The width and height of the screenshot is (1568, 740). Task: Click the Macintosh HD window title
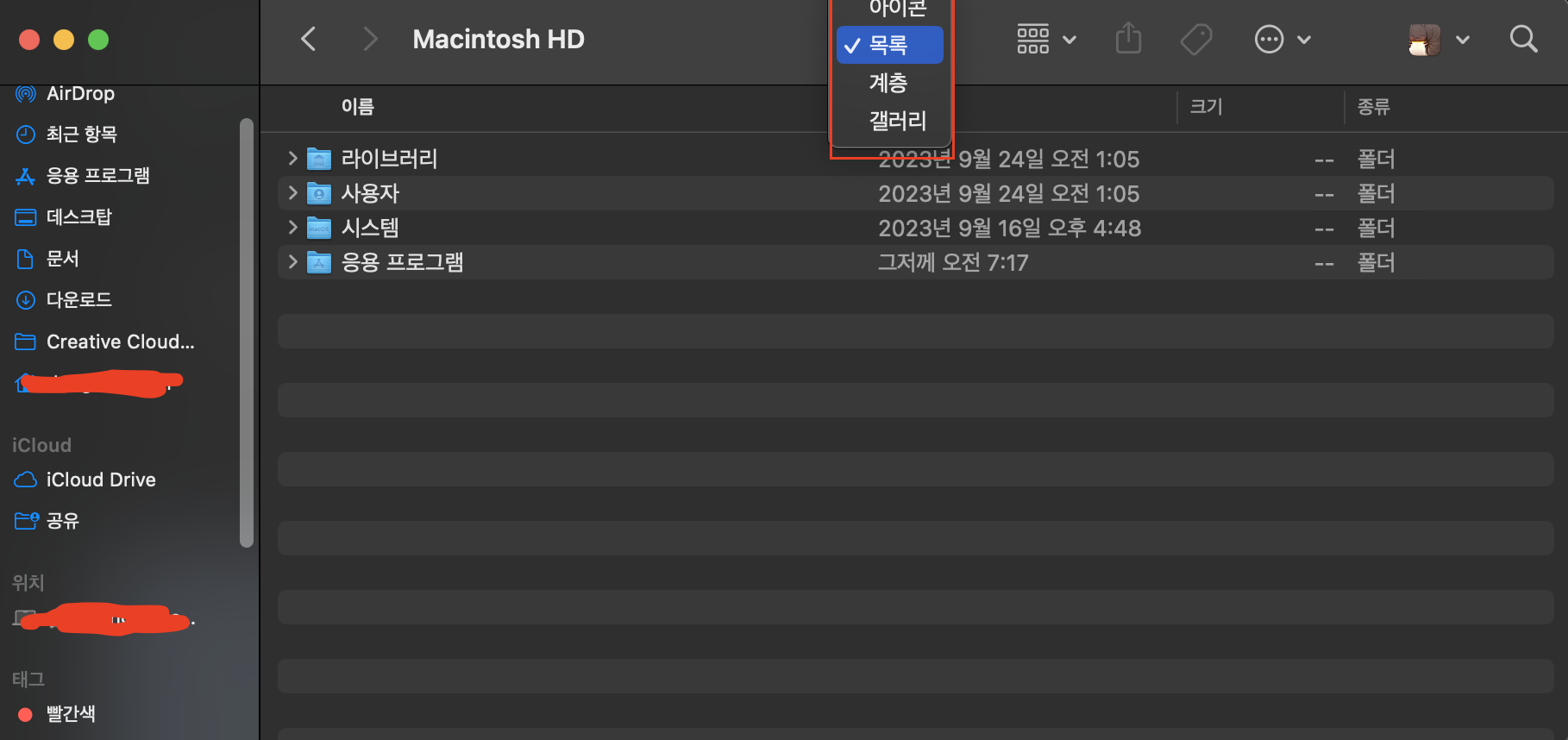(499, 39)
